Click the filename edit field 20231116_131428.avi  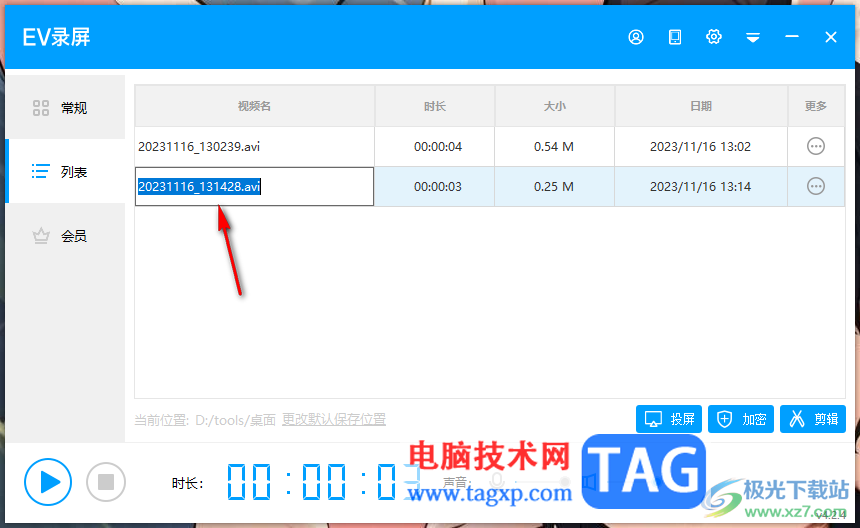(254, 186)
